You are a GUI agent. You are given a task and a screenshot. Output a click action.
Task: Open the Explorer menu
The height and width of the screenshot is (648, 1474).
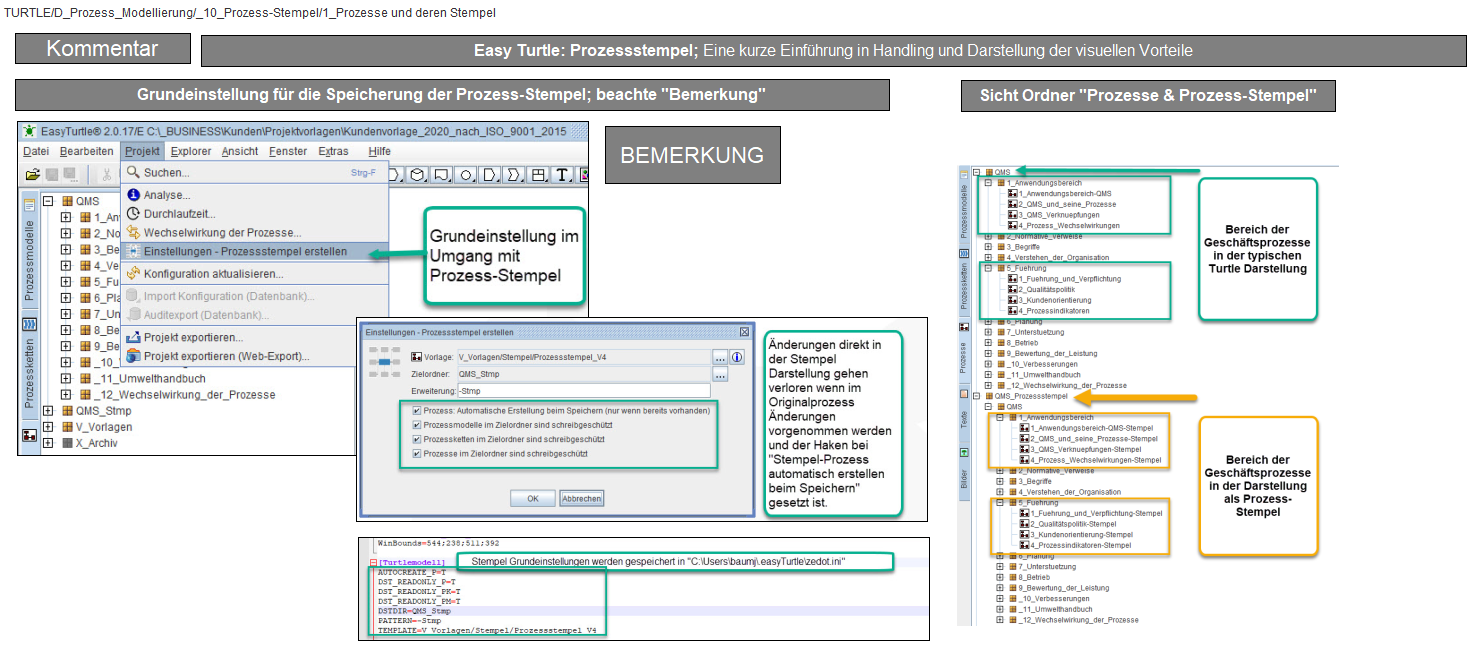[191, 151]
